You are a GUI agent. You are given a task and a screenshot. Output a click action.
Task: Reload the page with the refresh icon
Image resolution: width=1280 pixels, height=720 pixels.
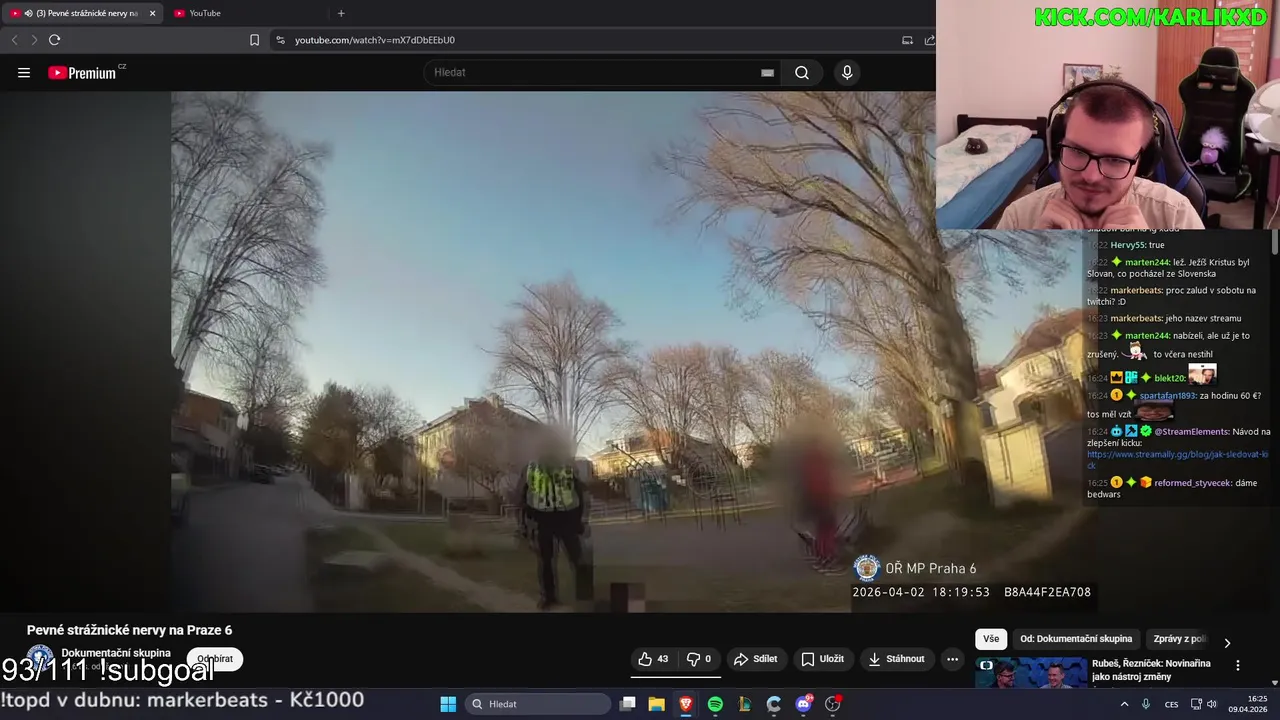[x=54, y=40]
